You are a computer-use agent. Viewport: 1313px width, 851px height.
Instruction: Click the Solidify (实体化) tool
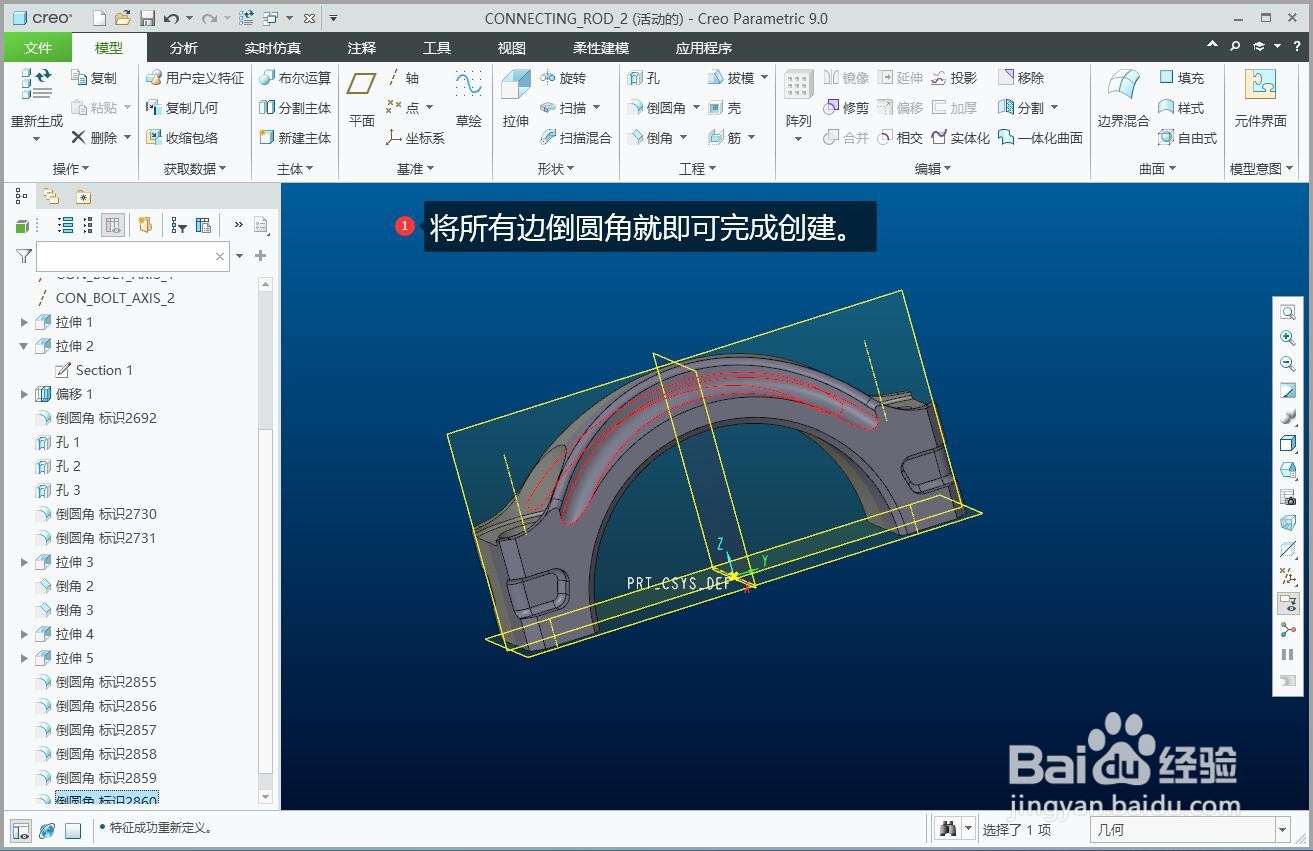coord(960,138)
